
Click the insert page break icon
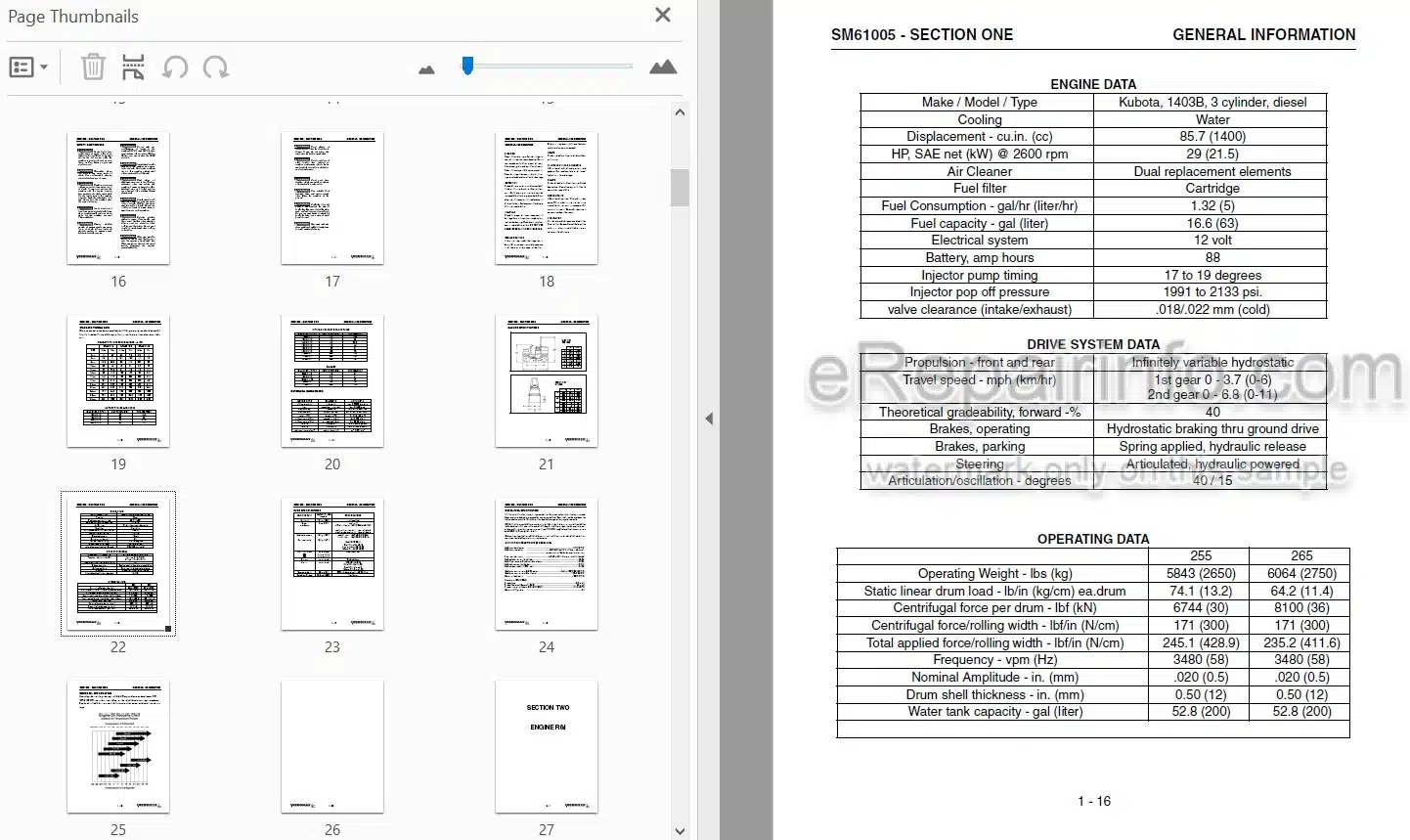133,67
